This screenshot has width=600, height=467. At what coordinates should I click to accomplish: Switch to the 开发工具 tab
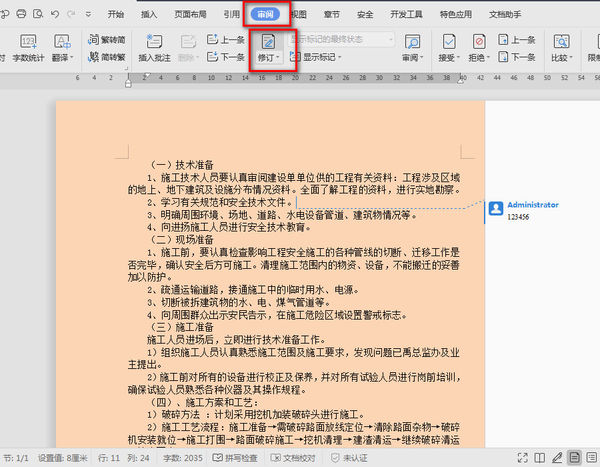406,15
